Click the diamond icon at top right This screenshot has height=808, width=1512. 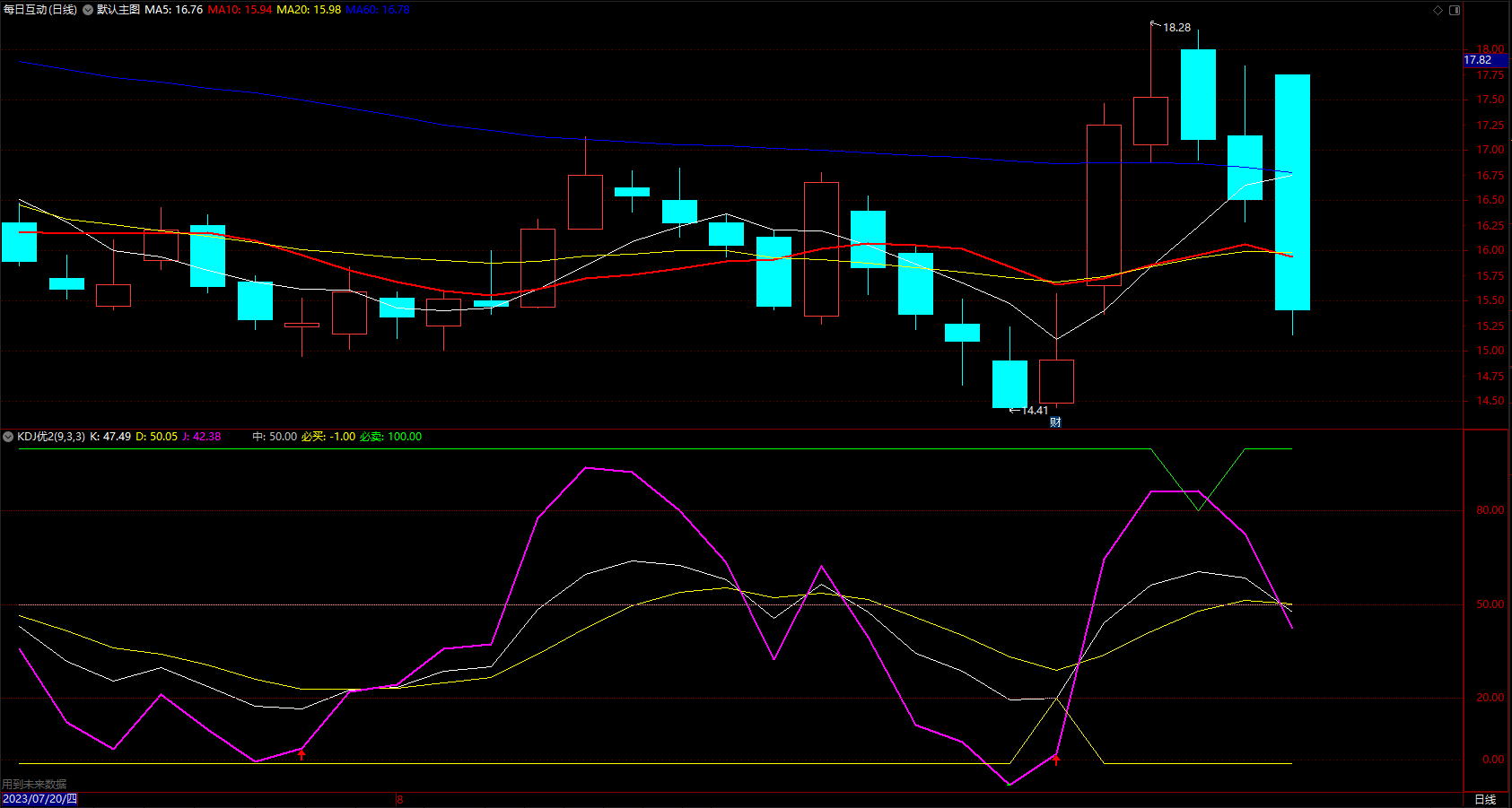click(1438, 10)
